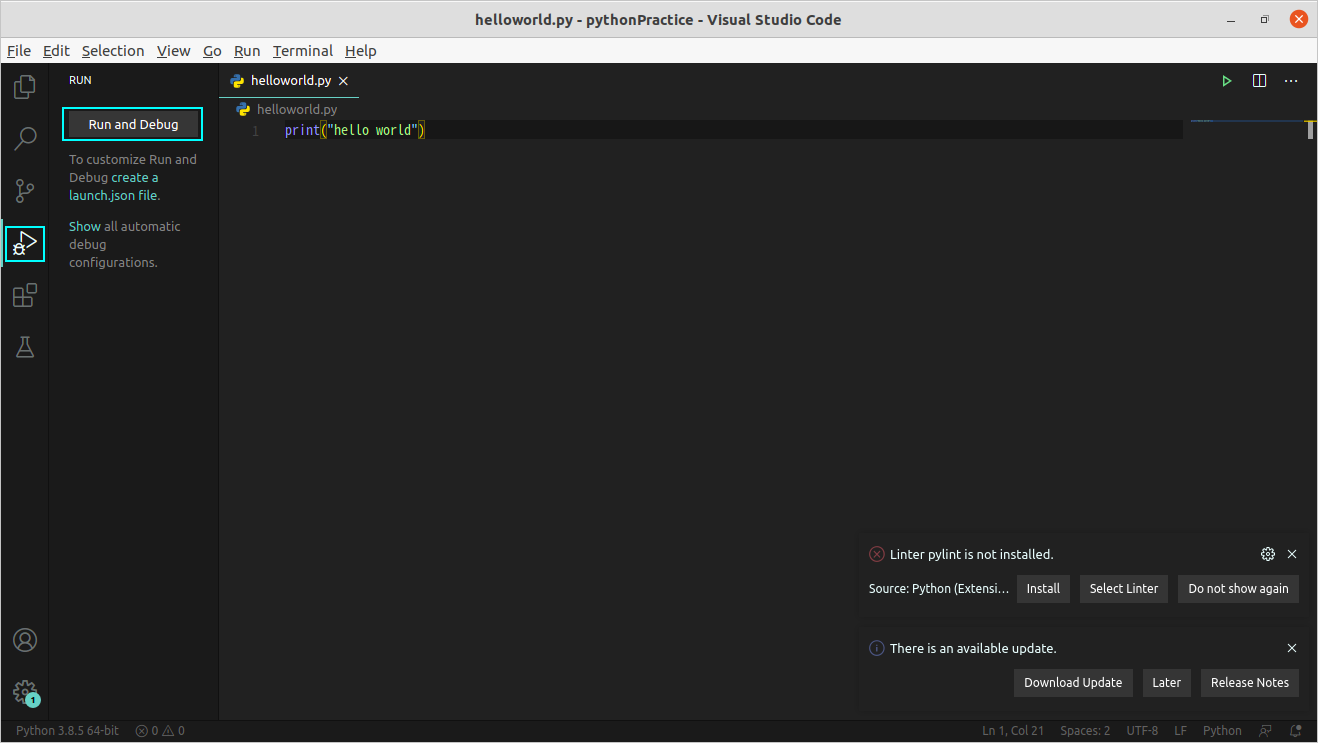Select Python 3.8.5 64-bit interpreter status
Image resolution: width=1318 pixels, height=743 pixels.
tap(67, 731)
